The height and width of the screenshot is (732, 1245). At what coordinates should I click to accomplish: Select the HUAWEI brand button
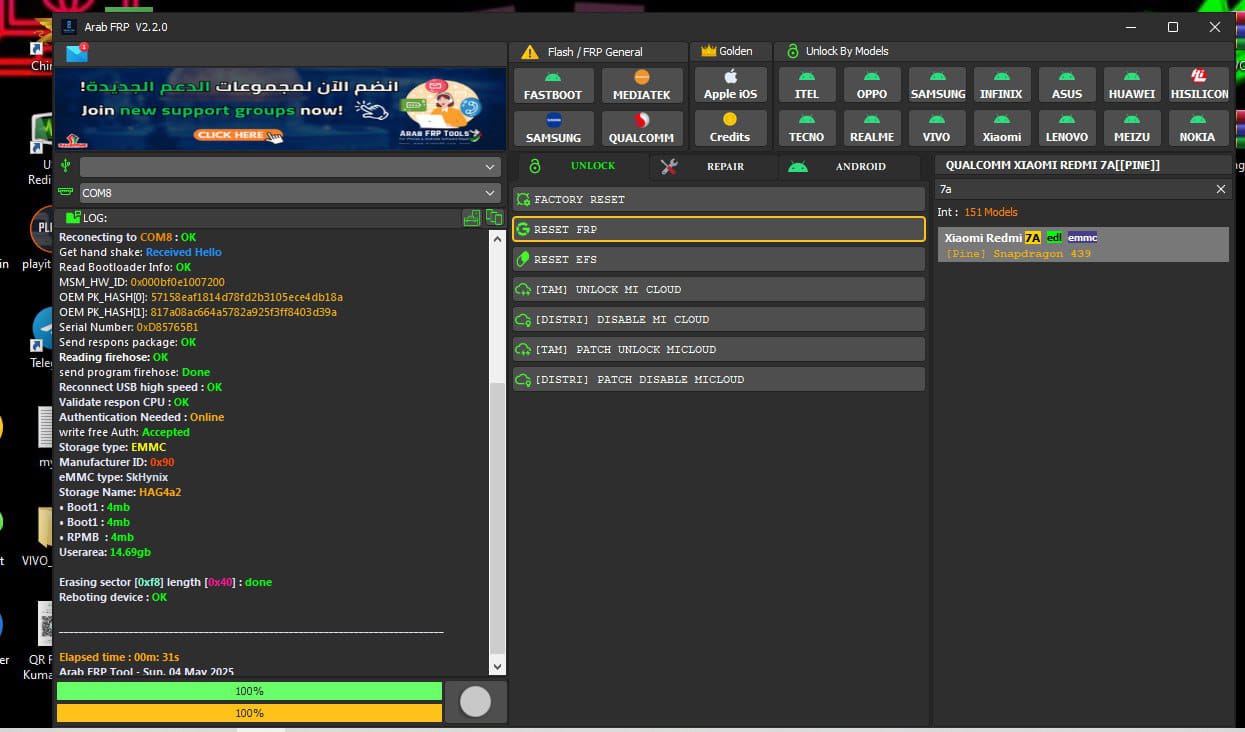tap(1132, 85)
